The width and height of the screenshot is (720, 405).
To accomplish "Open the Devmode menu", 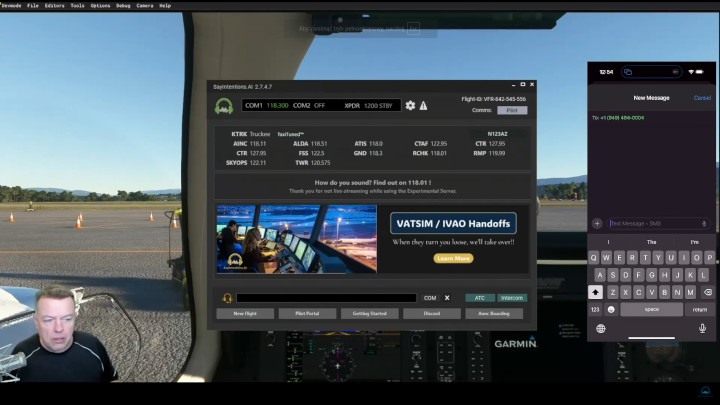I will pos(11,6).
